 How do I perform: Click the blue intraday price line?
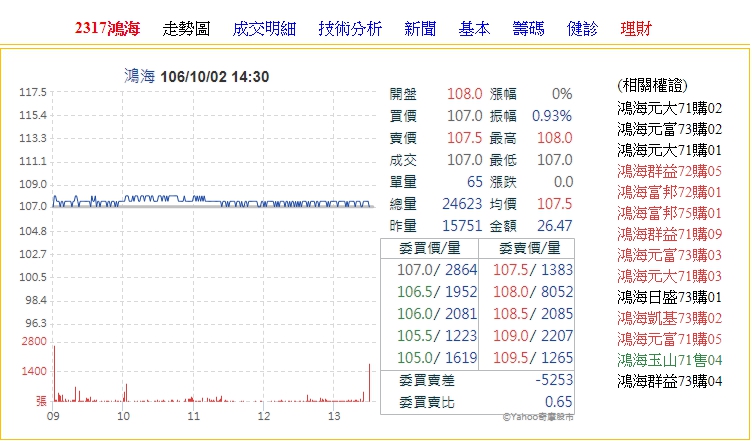coord(212,201)
